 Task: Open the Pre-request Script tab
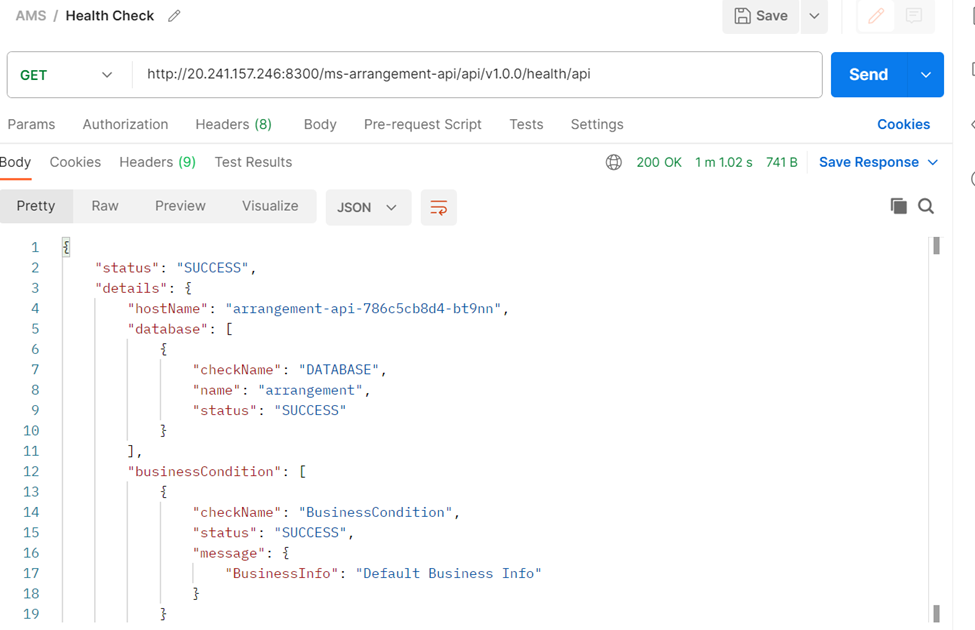click(422, 124)
